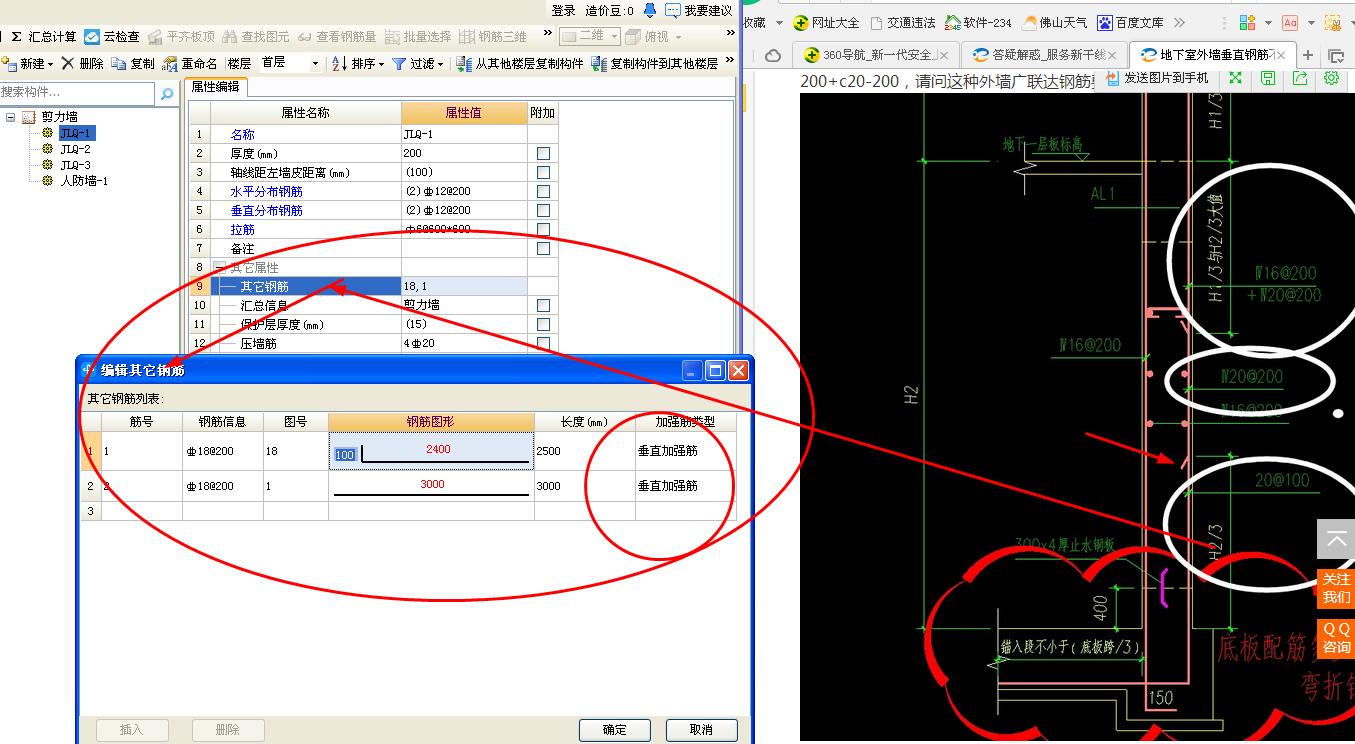Click 发送图片到手机 send image button
Screen dimensions: 1355x744
point(1156,78)
